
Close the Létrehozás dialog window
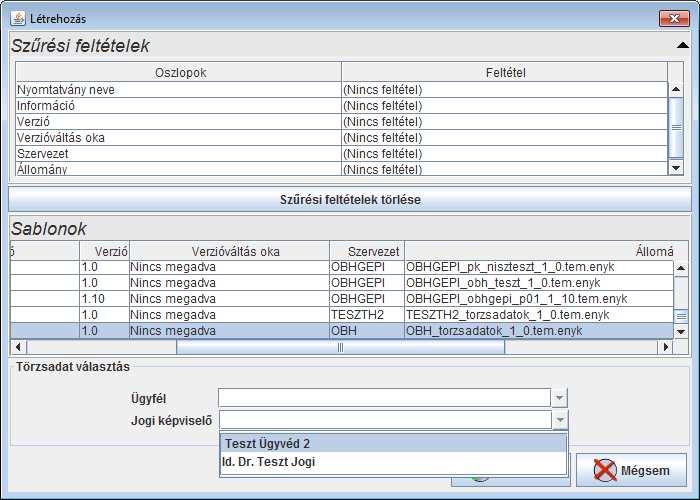point(674,18)
